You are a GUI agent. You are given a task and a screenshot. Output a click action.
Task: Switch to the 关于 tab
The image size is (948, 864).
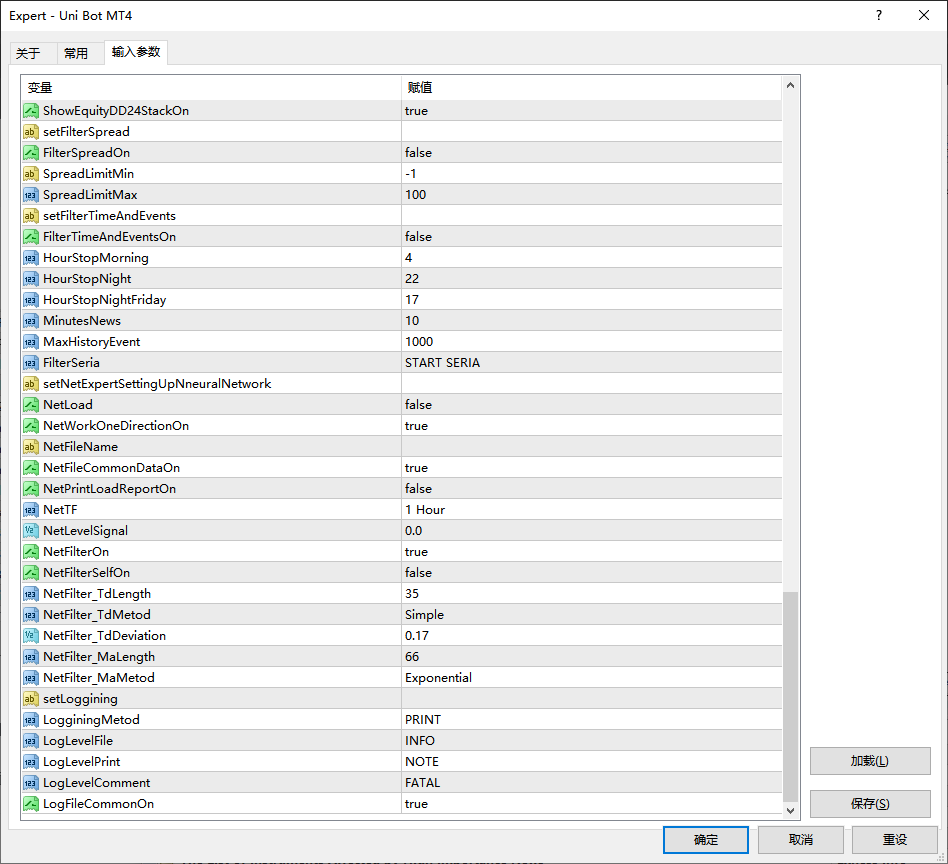click(x=28, y=54)
